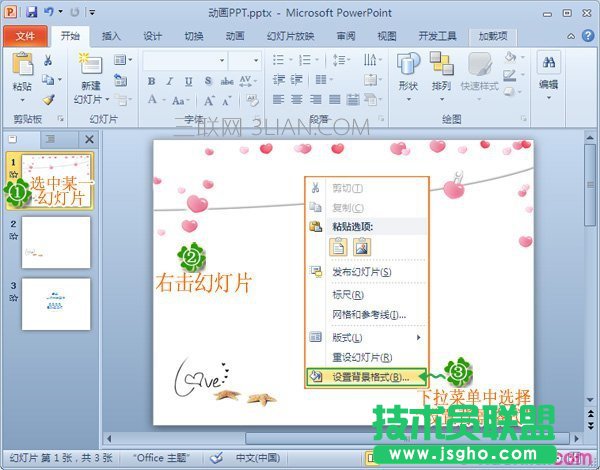The width and height of the screenshot is (600, 470).
Task: Open the font size dropdown
Action: tap(256, 60)
